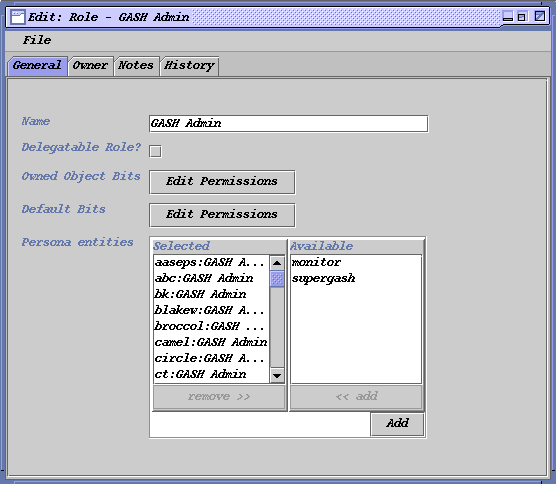Viewport: 557px width, 484px height.
Task: Select aaseps:GASH A... in Selected list
Action: pos(211,263)
